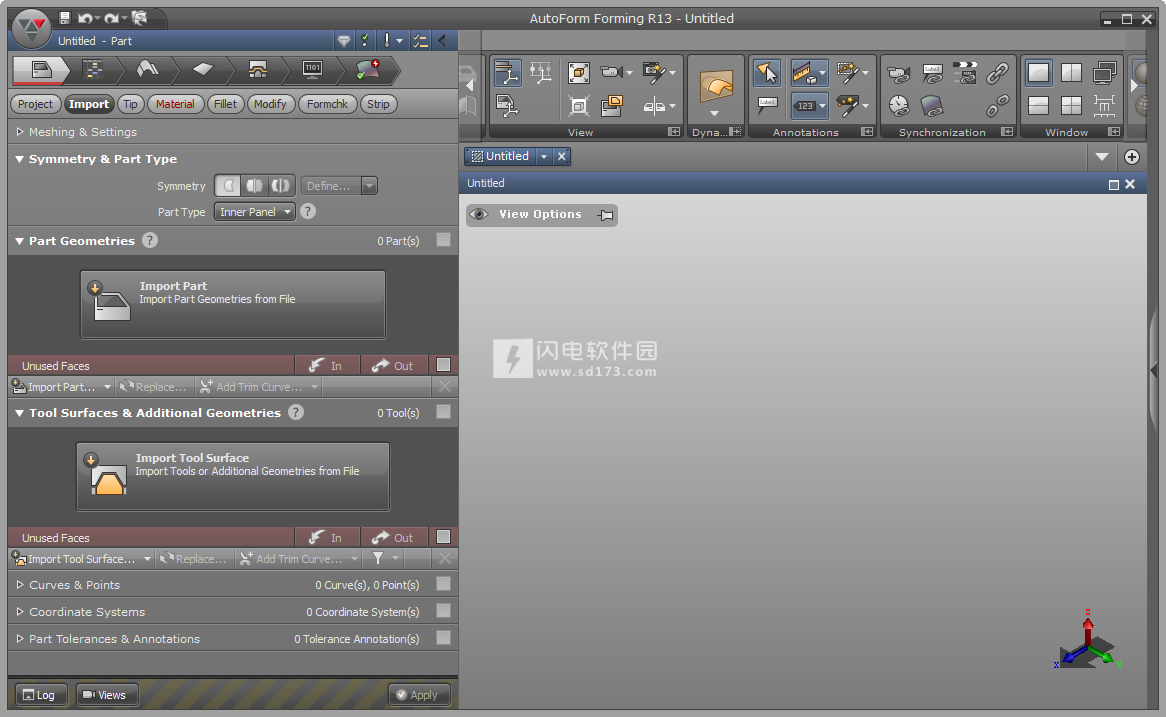This screenshot has height=717, width=1166.
Task: Select the arrow pointer tool in Annotations
Action: tap(767, 72)
